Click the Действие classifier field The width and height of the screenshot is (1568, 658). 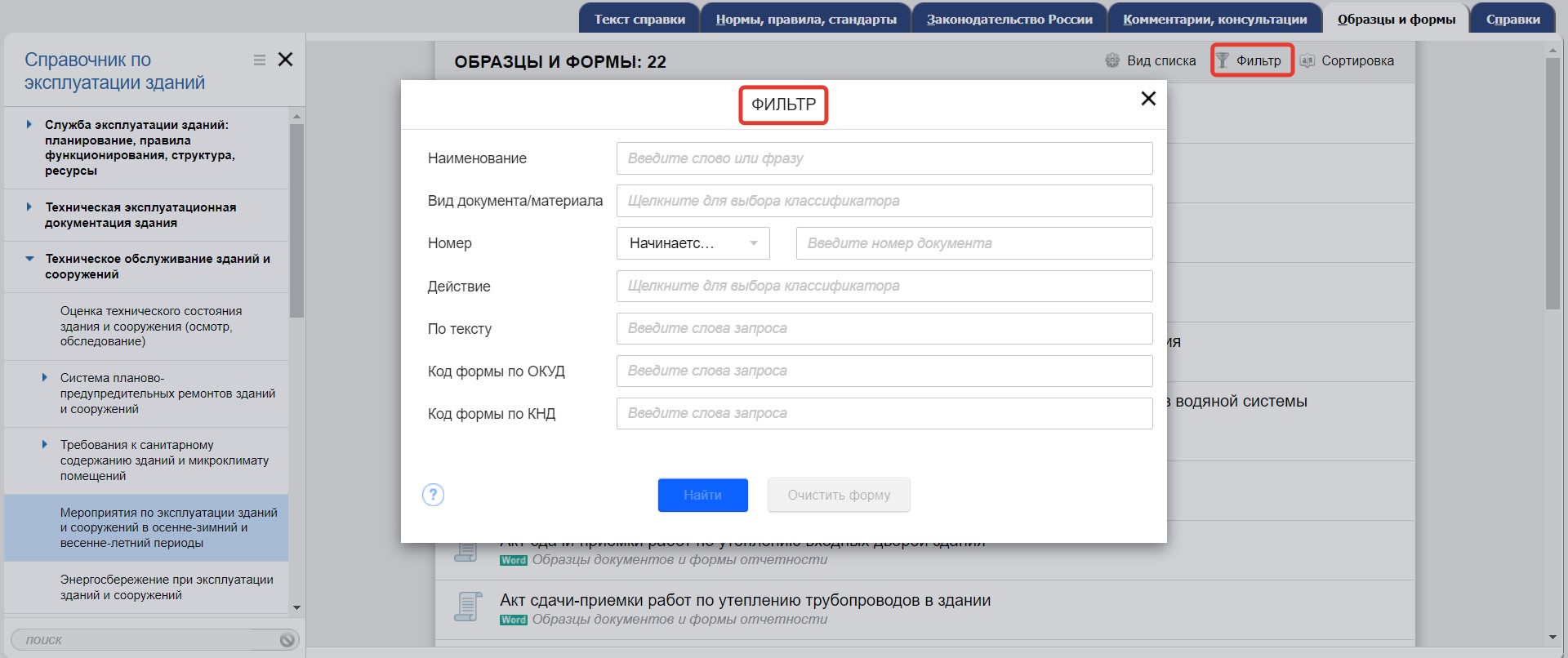point(884,286)
